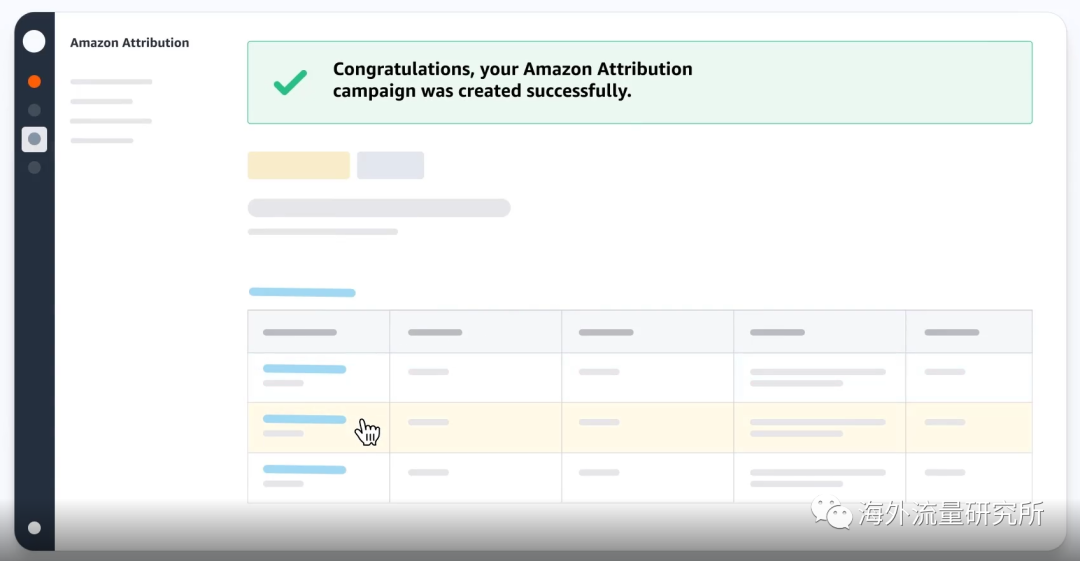
Task: Click the dark dot under the highlighted icon
Action: 34,167
